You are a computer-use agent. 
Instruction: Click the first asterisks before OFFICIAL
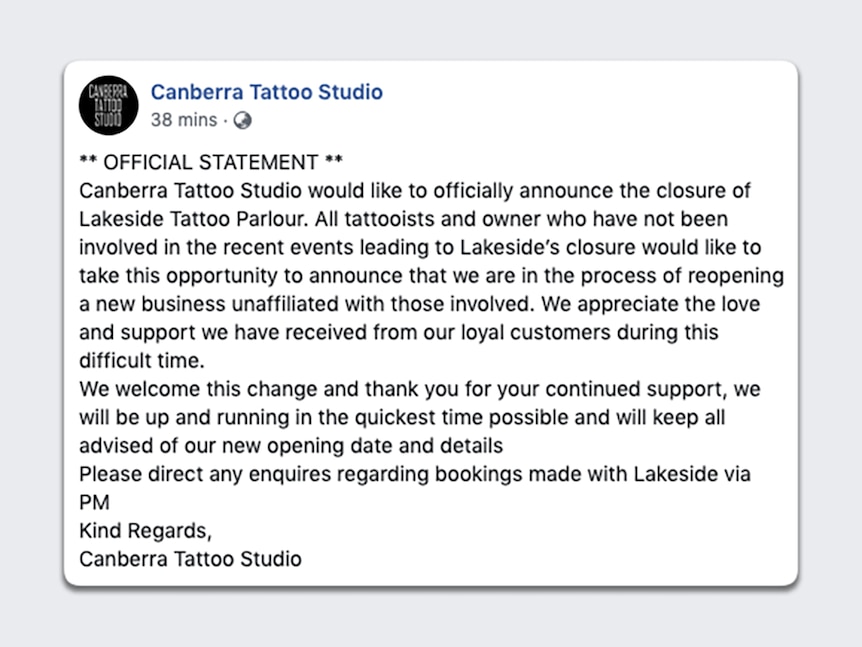coord(88,161)
